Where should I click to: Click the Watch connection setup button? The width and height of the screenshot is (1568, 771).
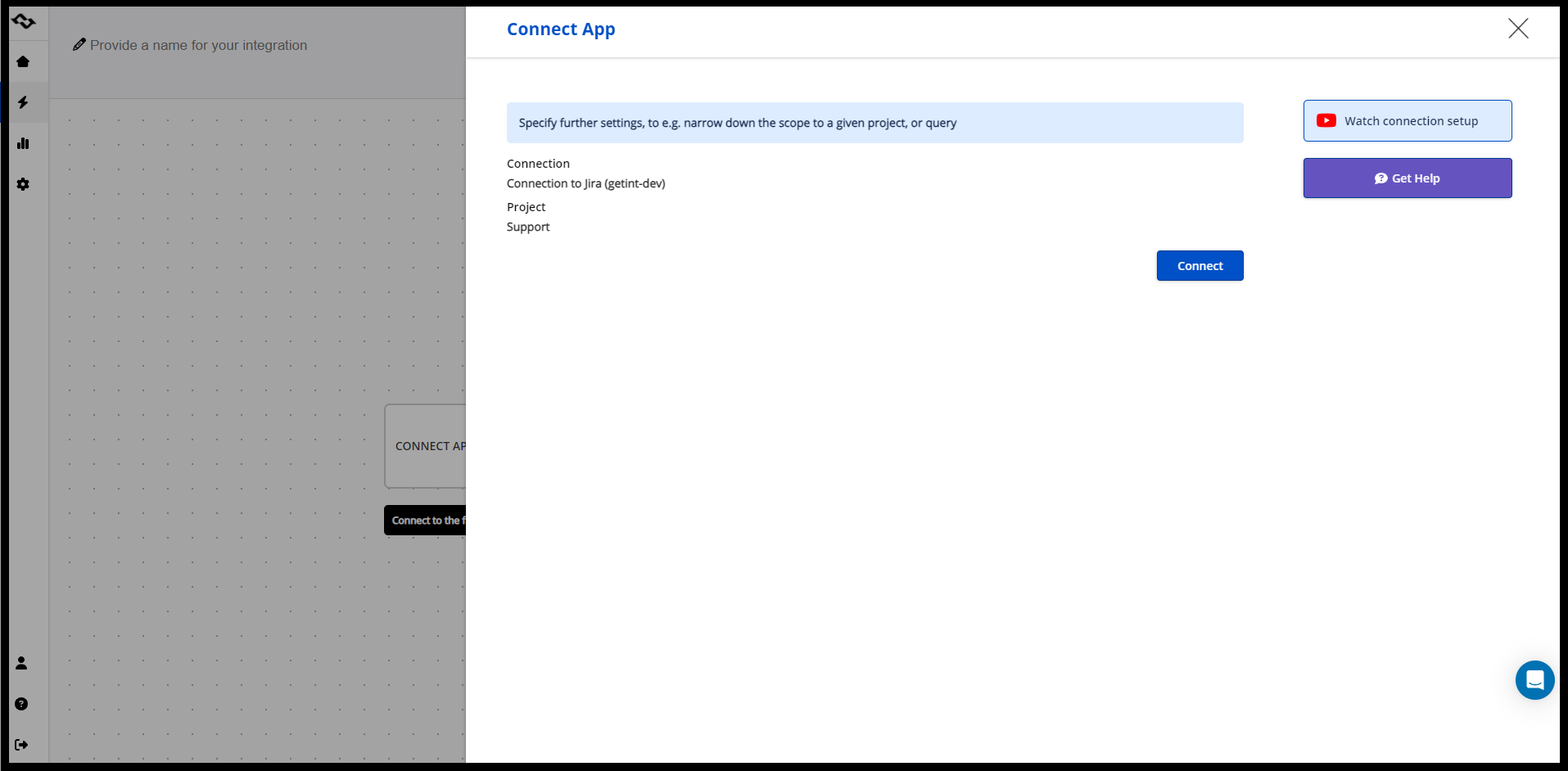coord(1407,121)
